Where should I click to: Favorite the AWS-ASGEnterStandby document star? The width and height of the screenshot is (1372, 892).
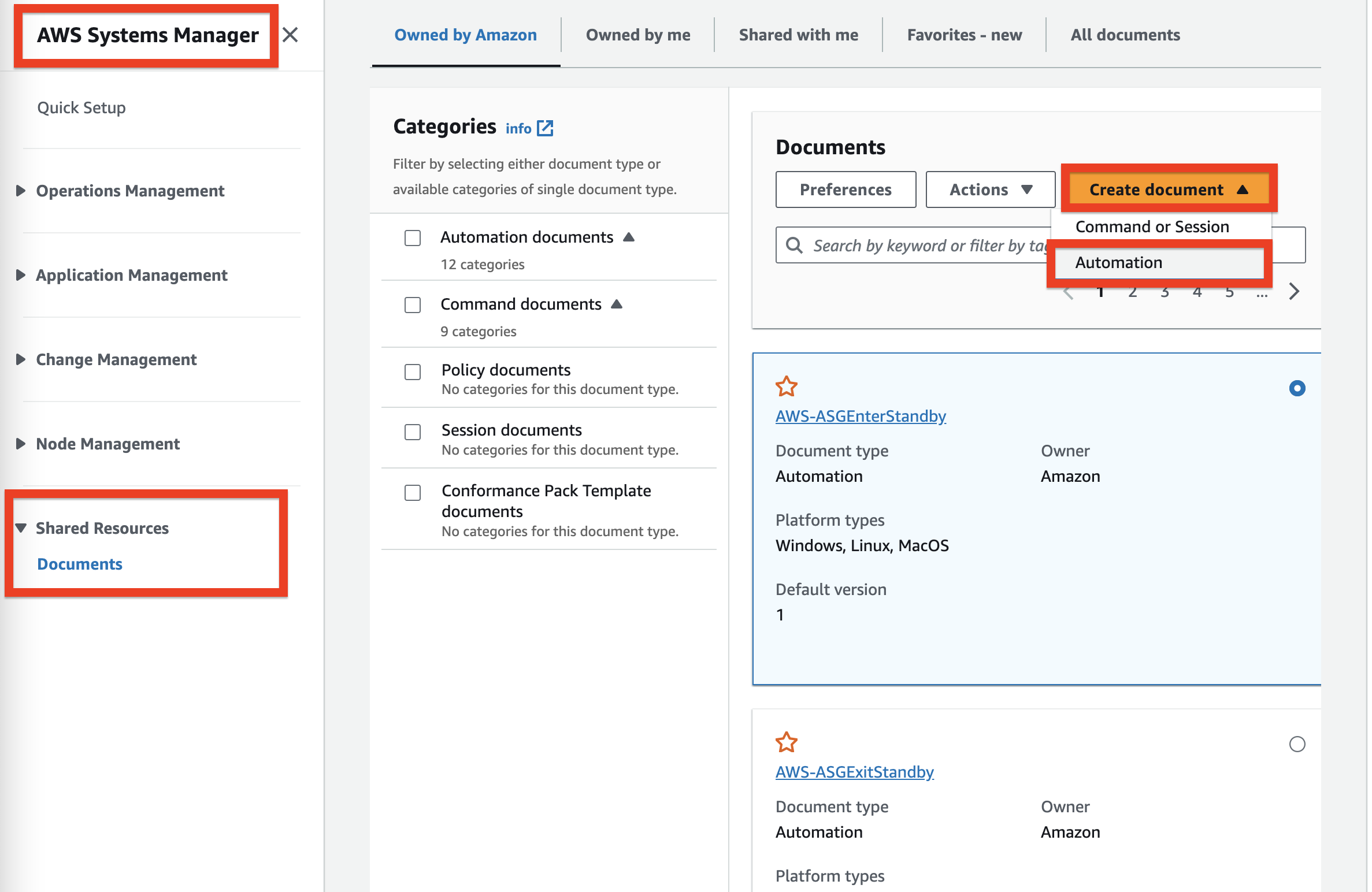point(786,386)
